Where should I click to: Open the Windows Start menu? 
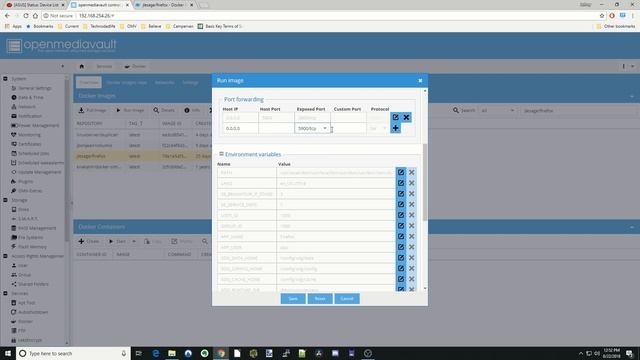(x=8, y=353)
